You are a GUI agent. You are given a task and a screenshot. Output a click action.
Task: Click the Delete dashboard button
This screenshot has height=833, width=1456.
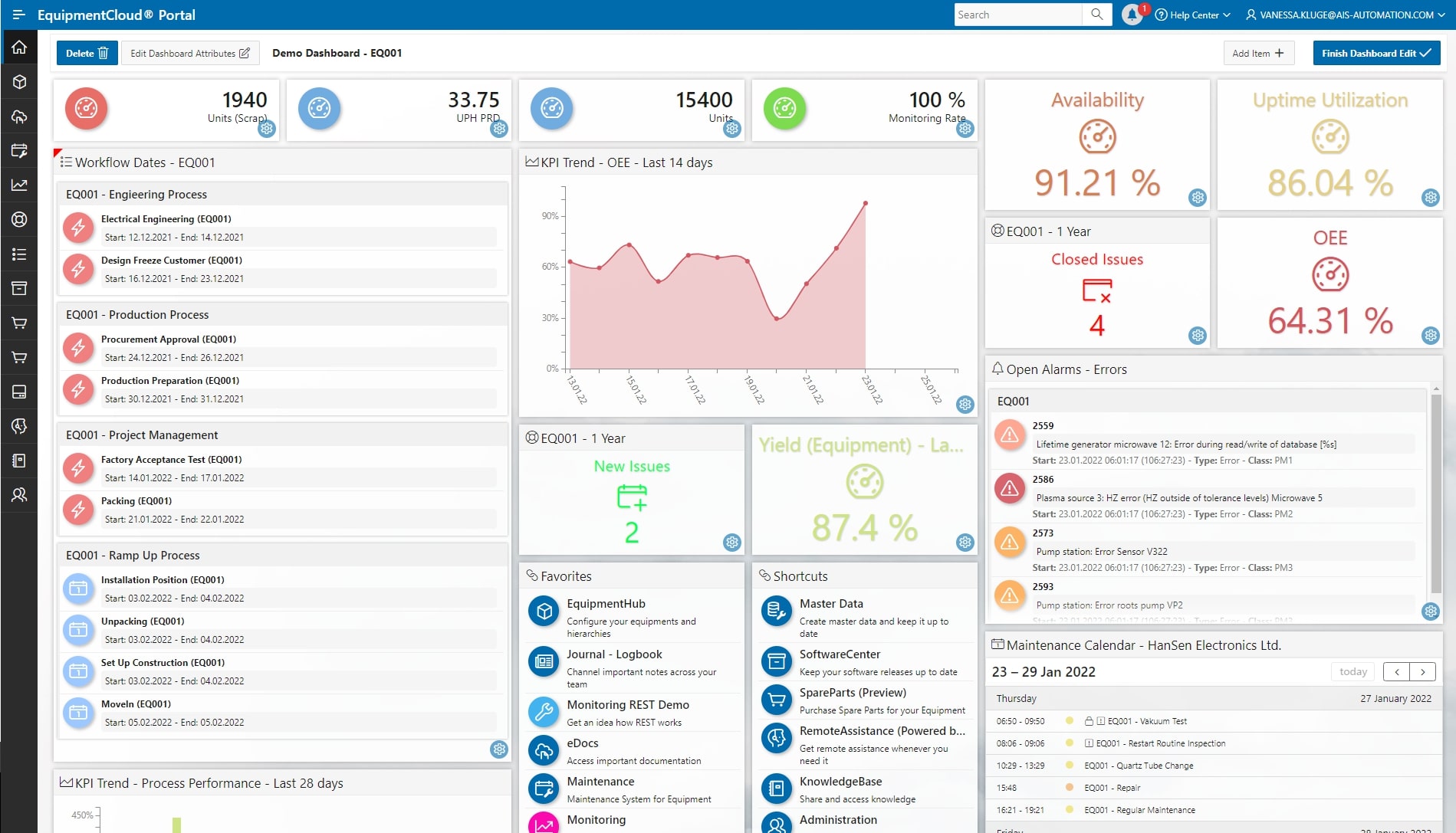[87, 53]
